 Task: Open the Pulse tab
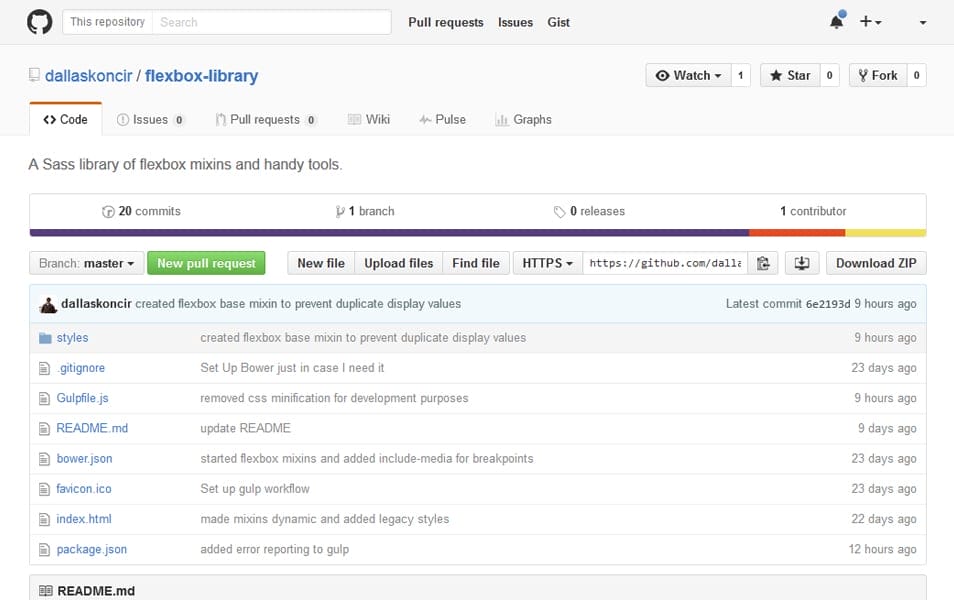click(442, 120)
